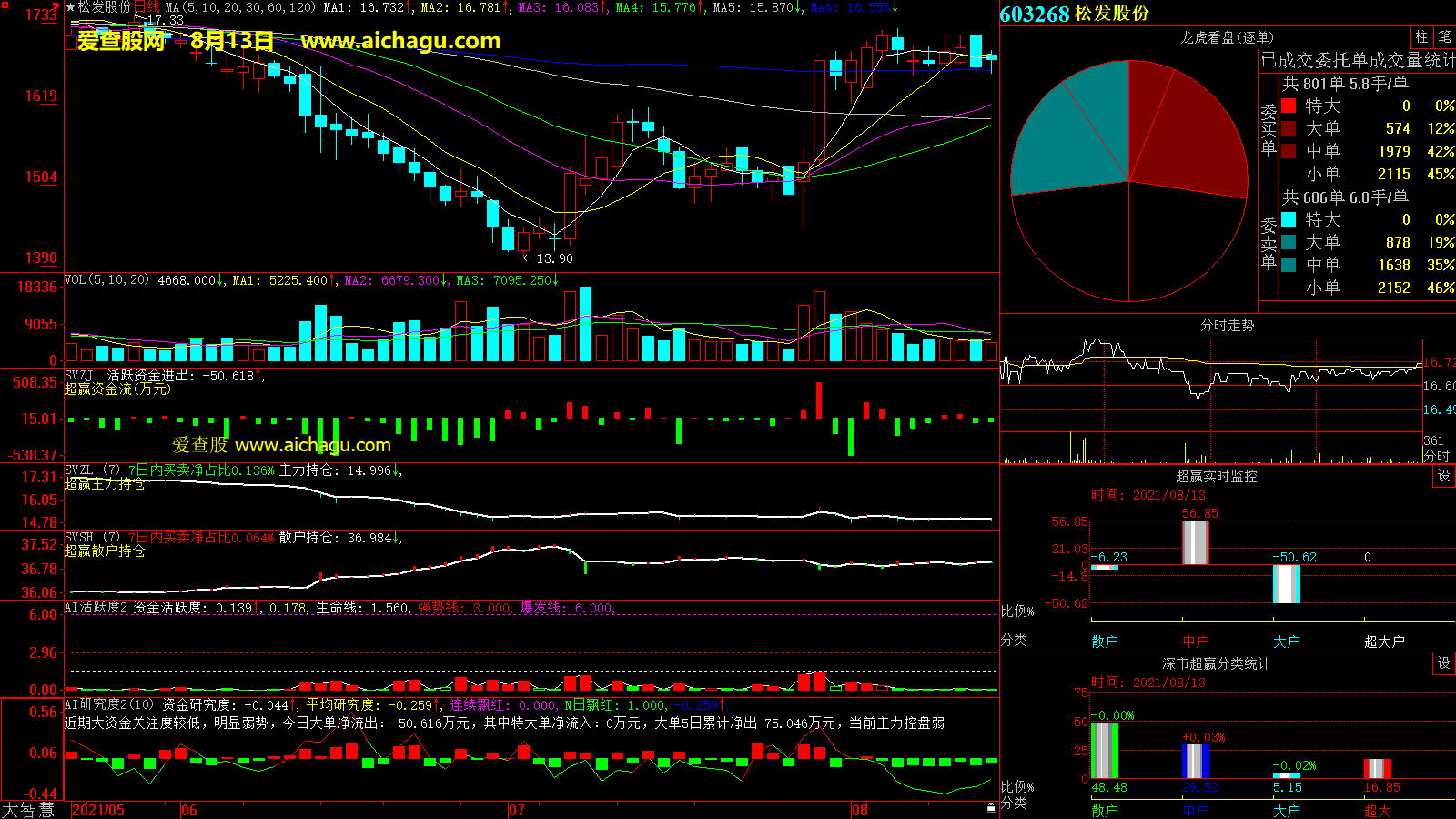
Task: Open 设 settings for 超赢实时监控 panel
Action: pos(1443,476)
